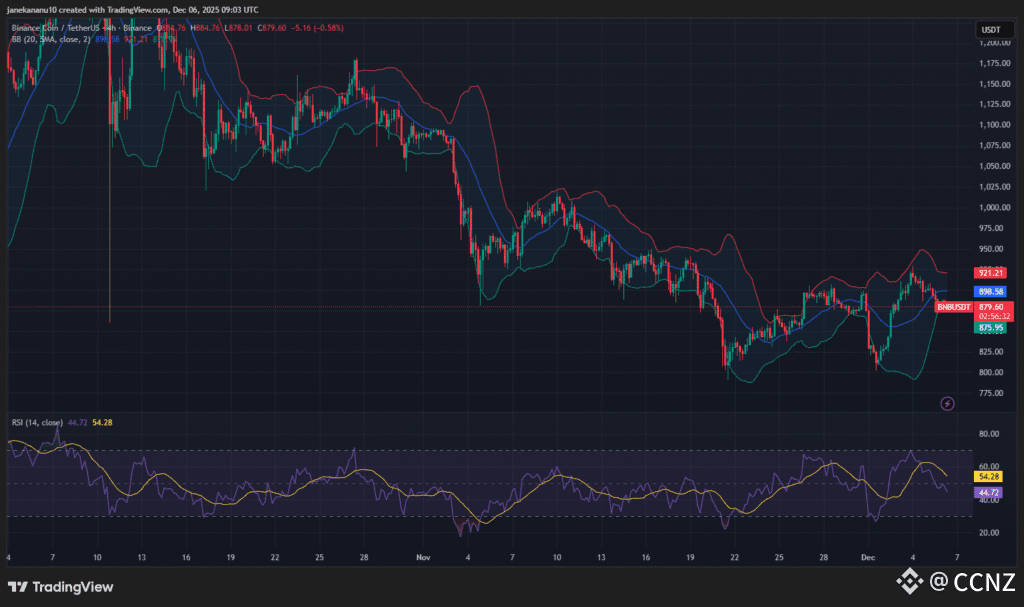Click the Dec marker on the time axis
Screen dimensions: 1024x607
868,556
